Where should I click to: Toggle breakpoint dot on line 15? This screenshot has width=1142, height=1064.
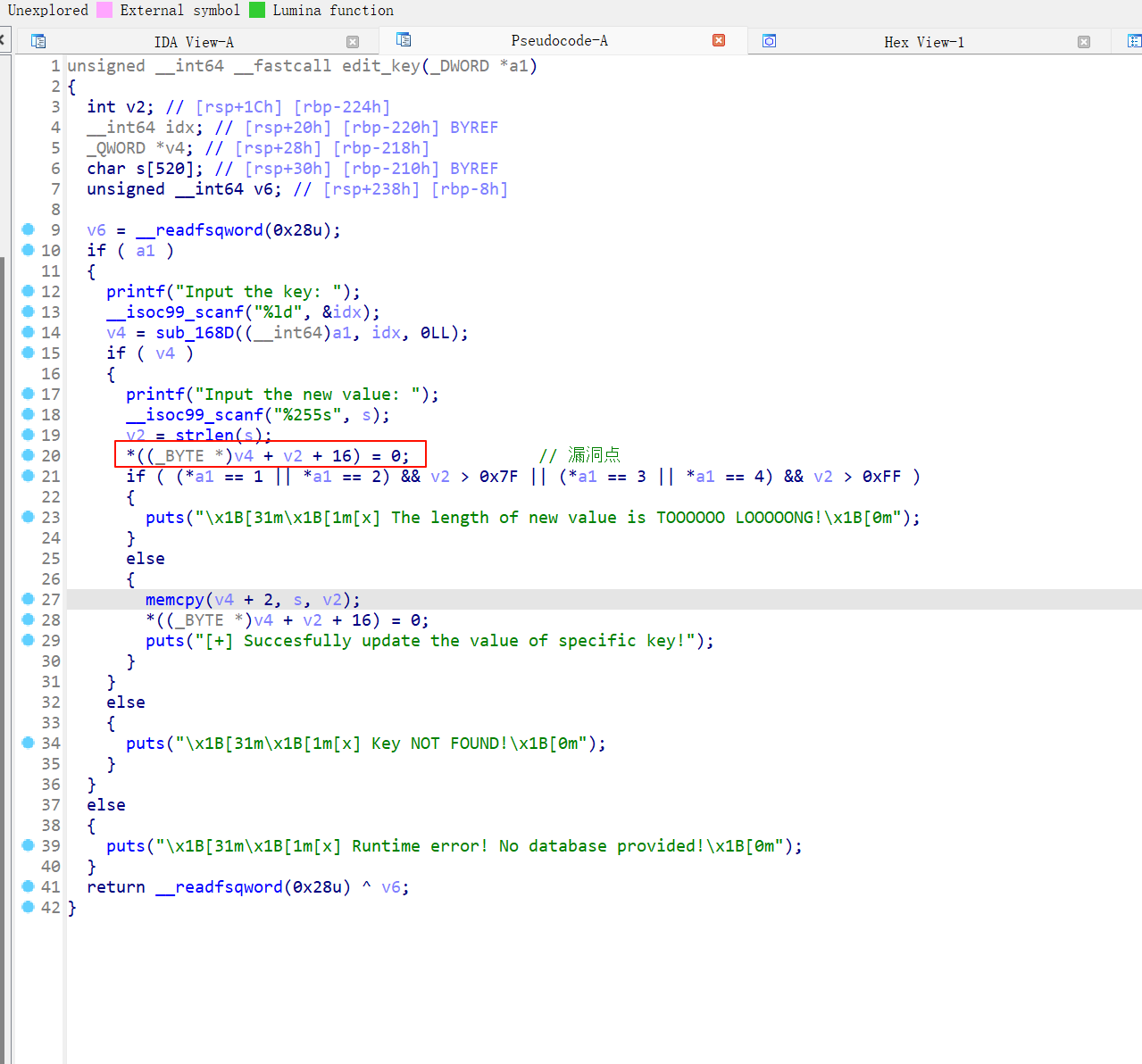(28, 353)
